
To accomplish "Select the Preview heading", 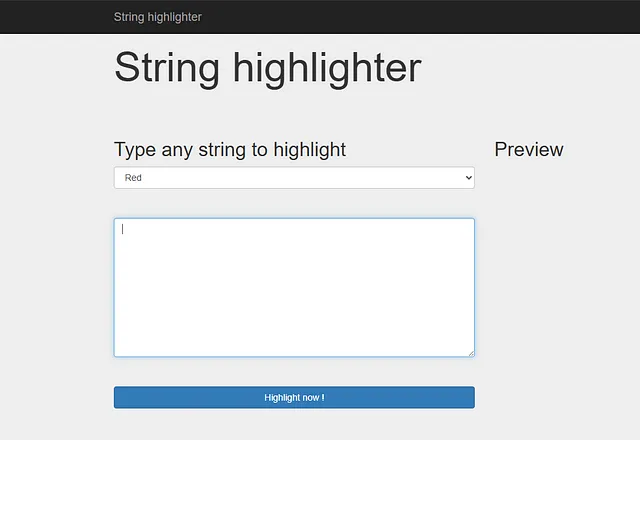I will tap(529, 149).
